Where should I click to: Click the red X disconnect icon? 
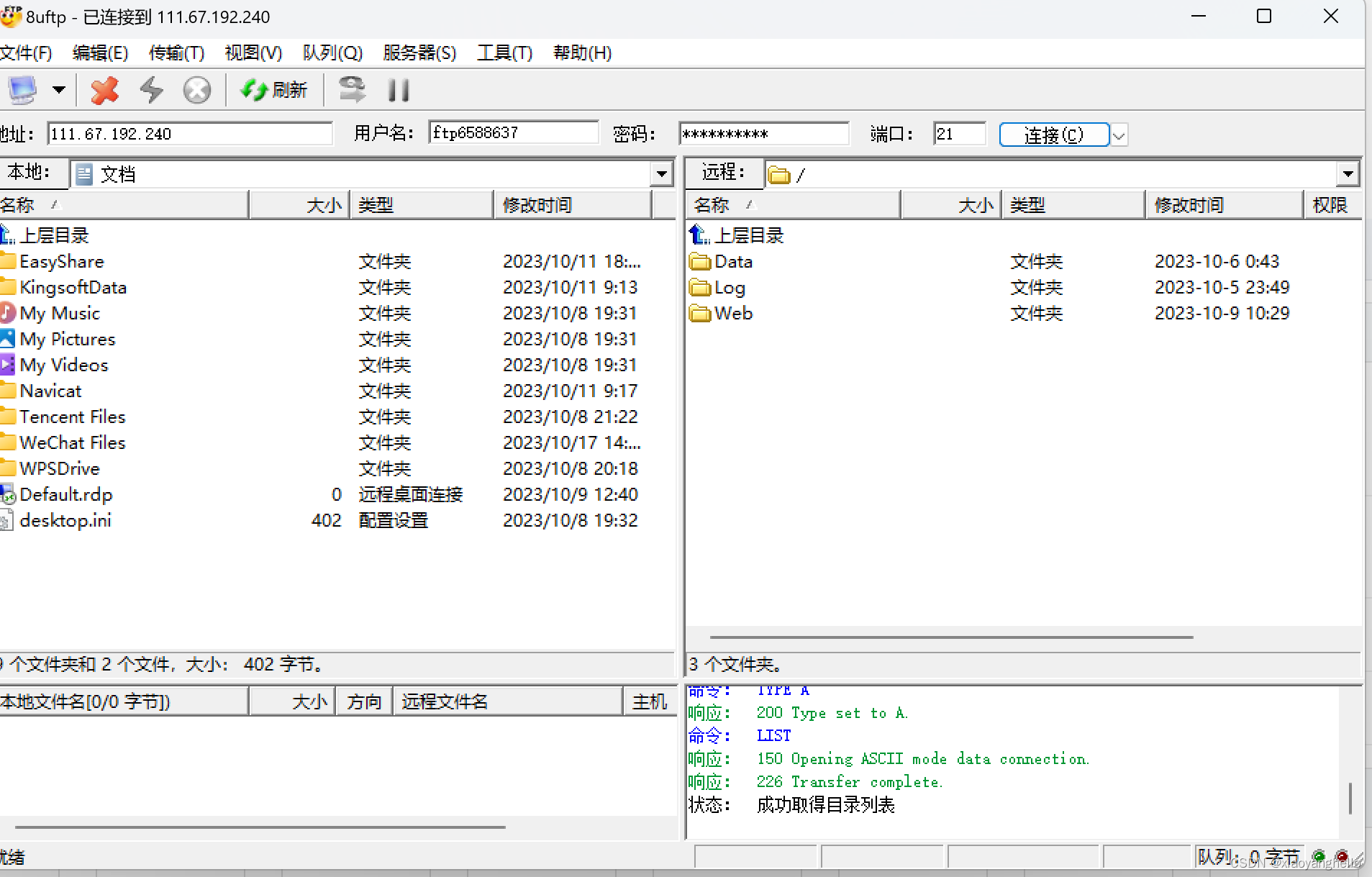(x=105, y=91)
